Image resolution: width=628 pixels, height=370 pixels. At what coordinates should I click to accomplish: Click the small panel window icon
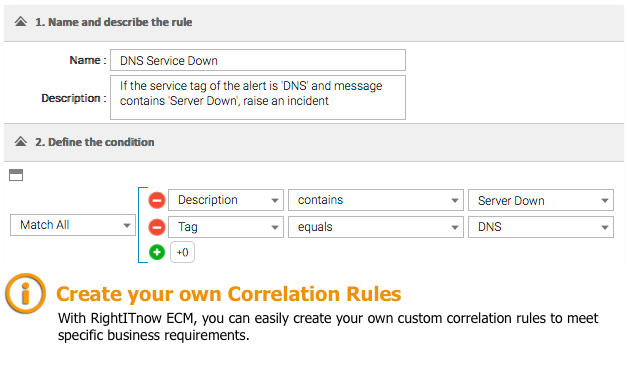(16, 175)
